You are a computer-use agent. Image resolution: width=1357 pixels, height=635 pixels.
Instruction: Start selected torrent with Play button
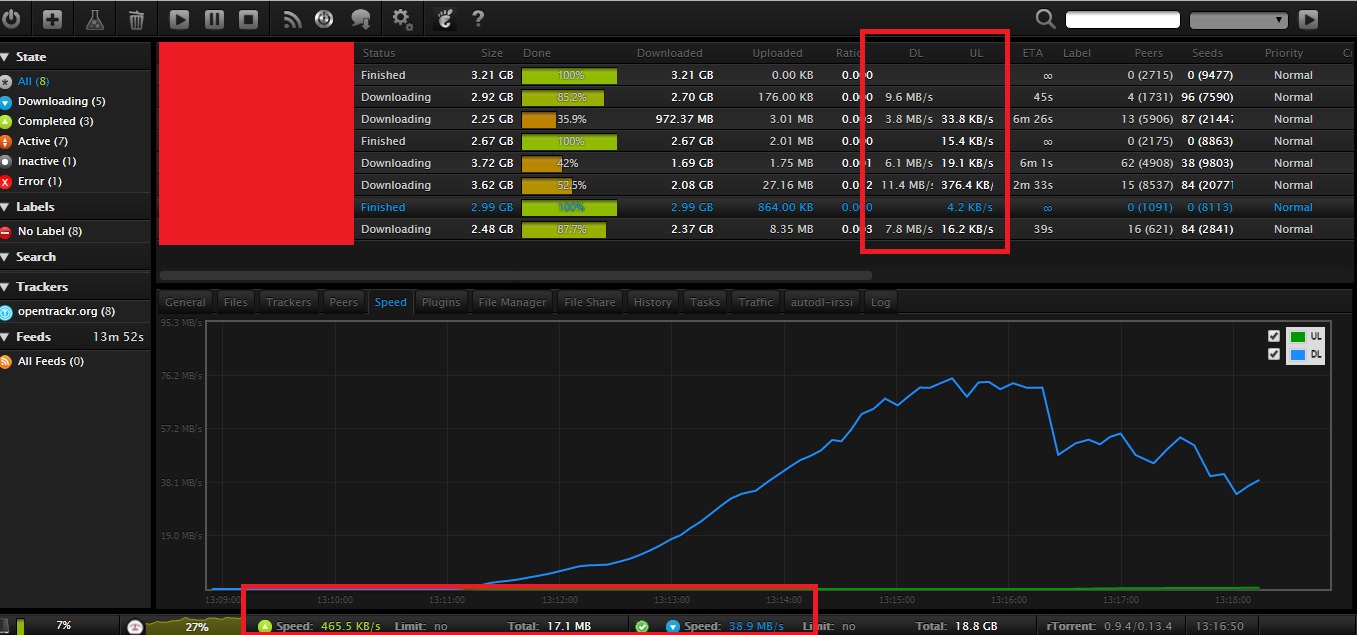coord(180,18)
